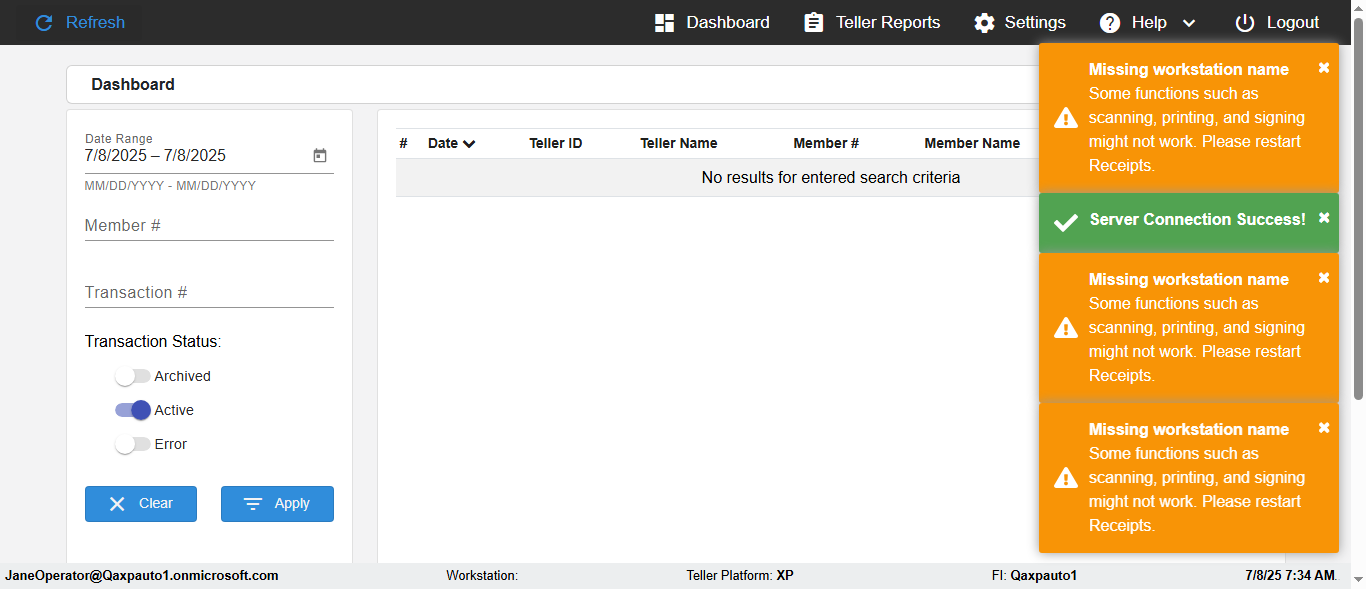Click the Logout power icon
The height and width of the screenshot is (589, 1366).
(1244, 23)
